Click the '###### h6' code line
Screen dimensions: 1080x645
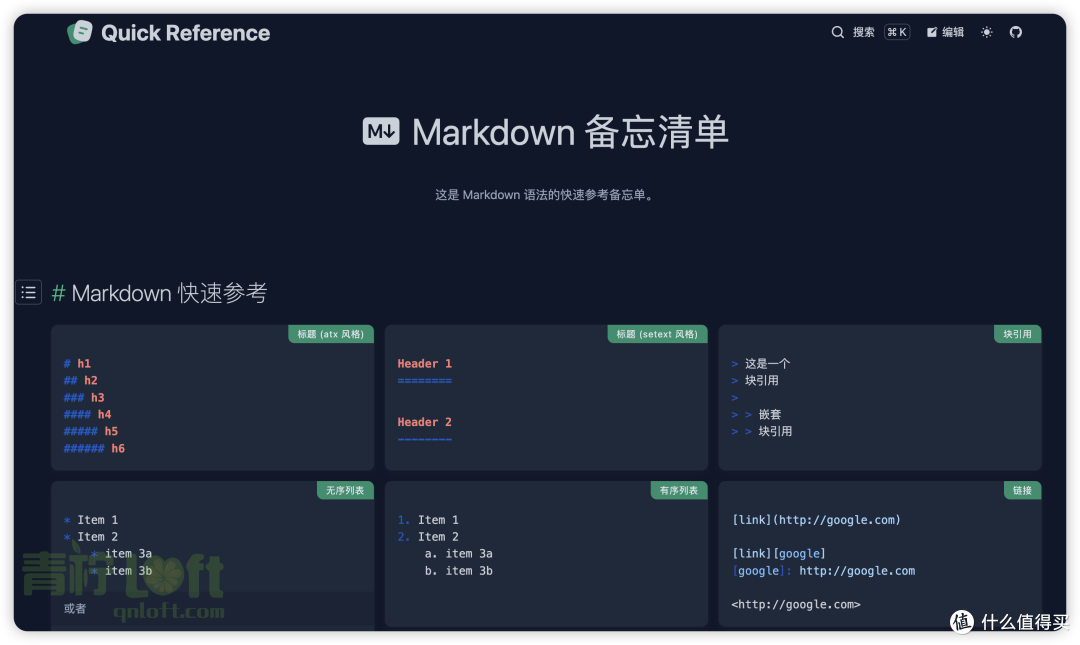coord(94,449)
